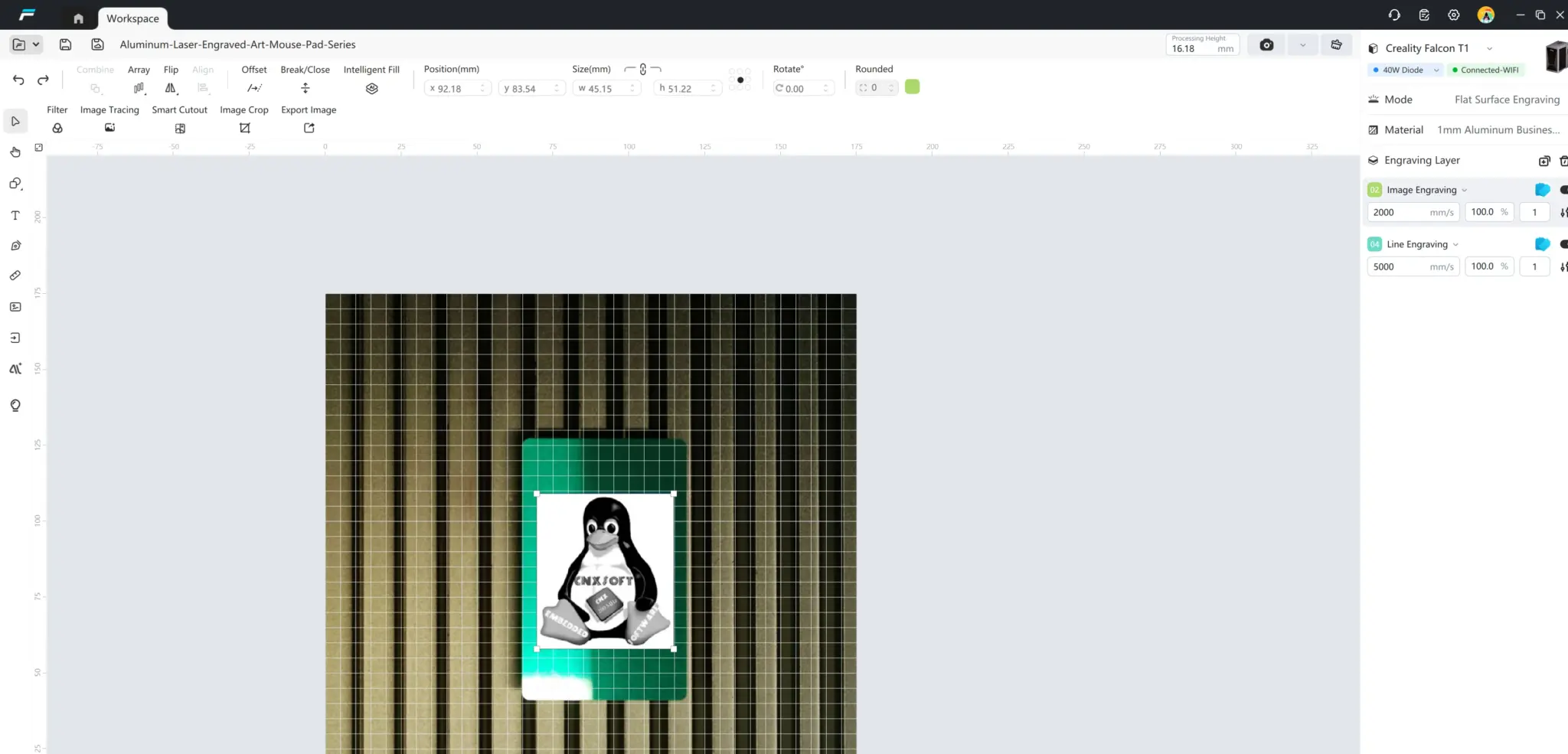This screenshot has width=1568, height=754.
Task: Edit the width size field
Action: click(606, 88)
